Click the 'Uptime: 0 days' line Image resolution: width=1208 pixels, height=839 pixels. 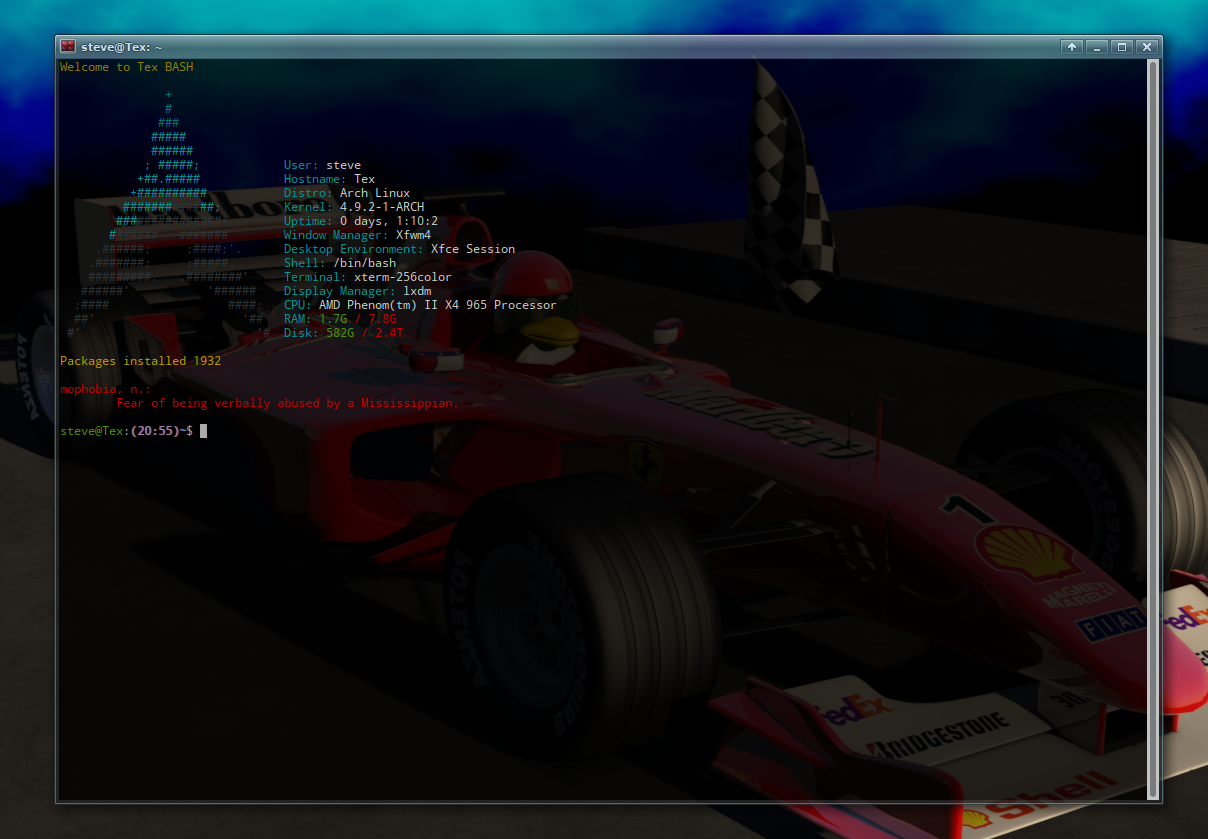(x=361, y=221)
